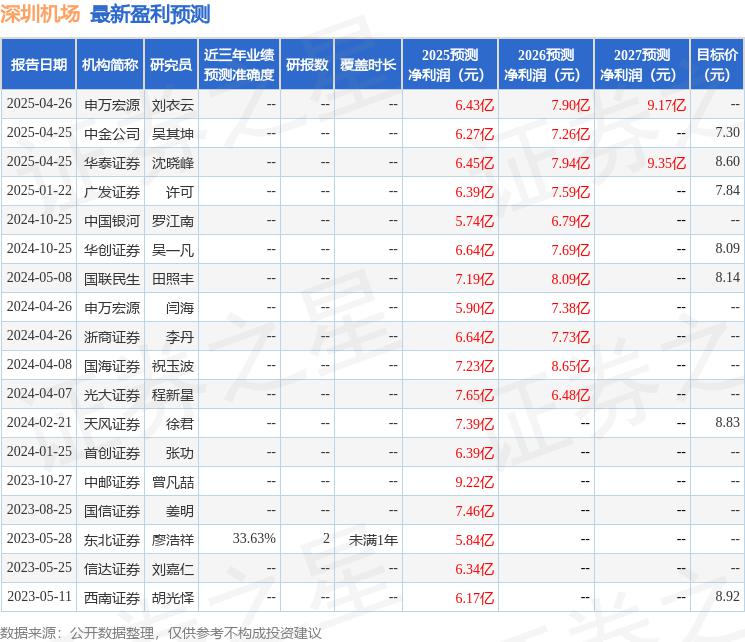This screenshot has height=642, width=745.
Task: Click the 近三年业绩预测准确度 column header
Action: click(239, 65)
